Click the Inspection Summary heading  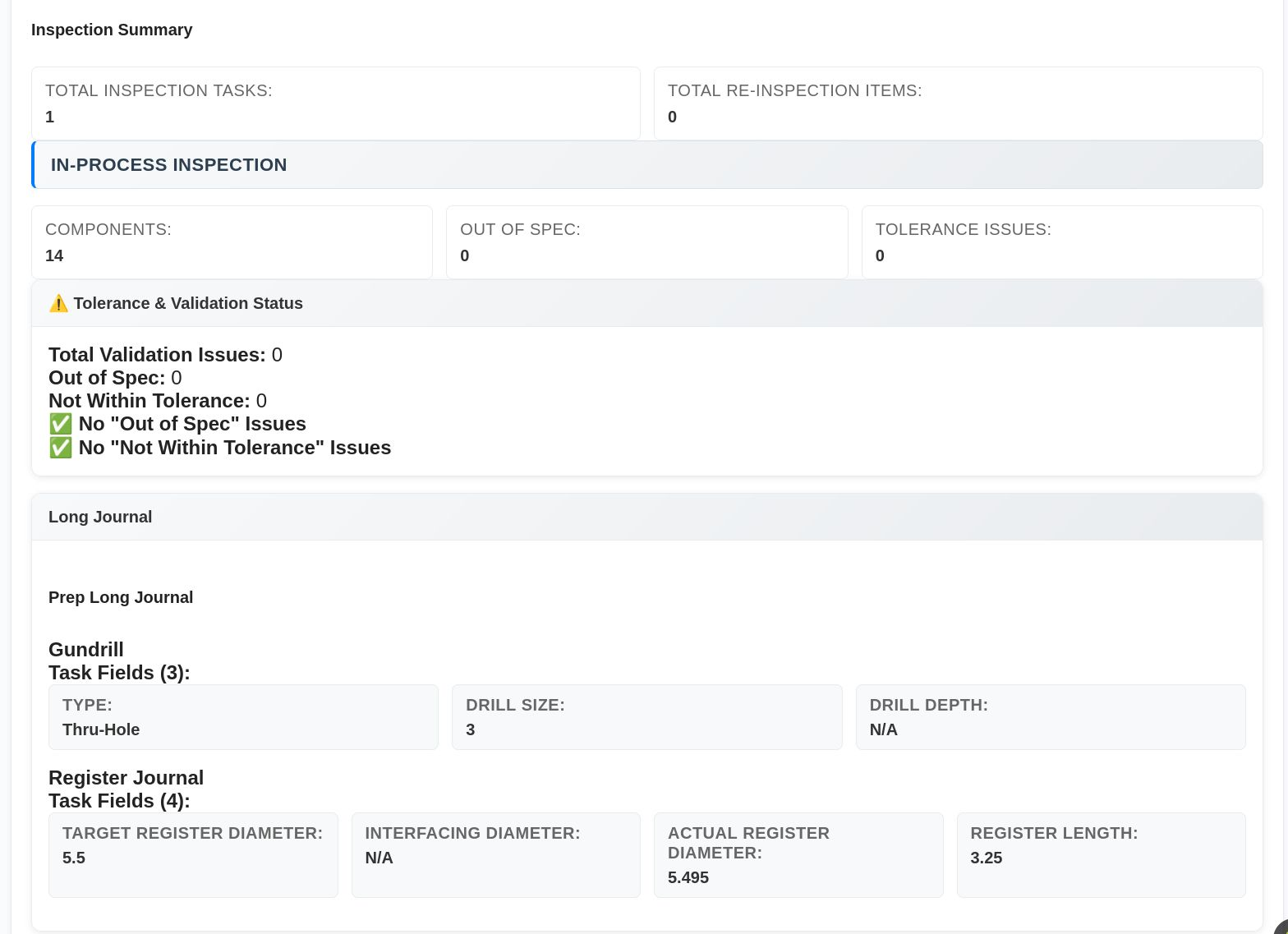point(112,30)
